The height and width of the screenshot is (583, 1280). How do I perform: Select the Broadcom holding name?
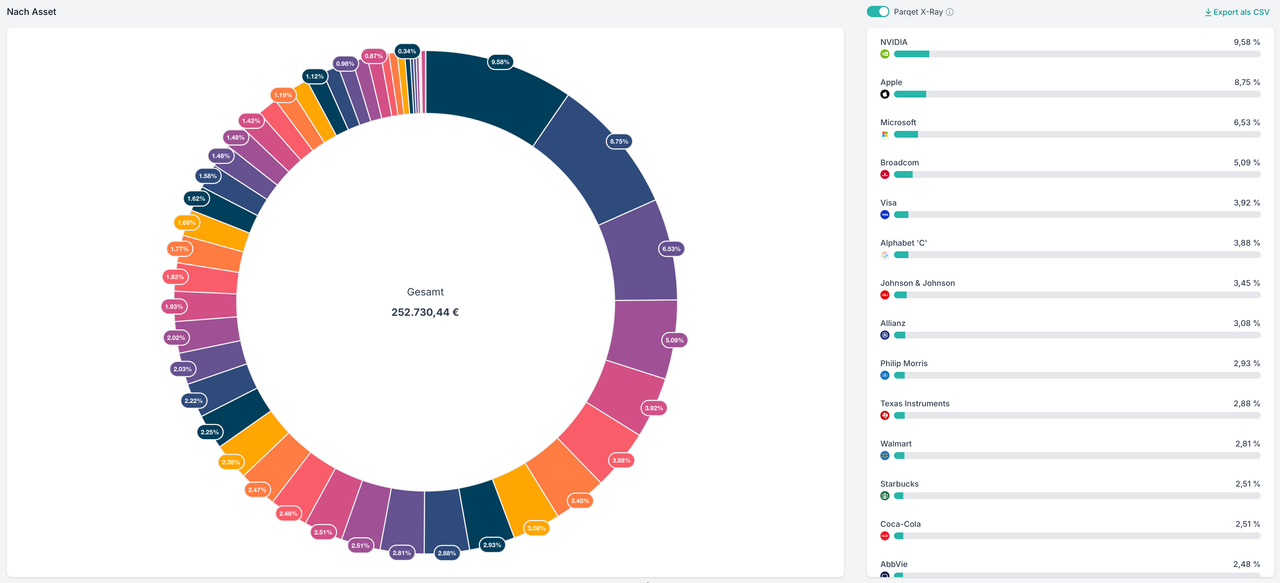(x=899, y=162)
